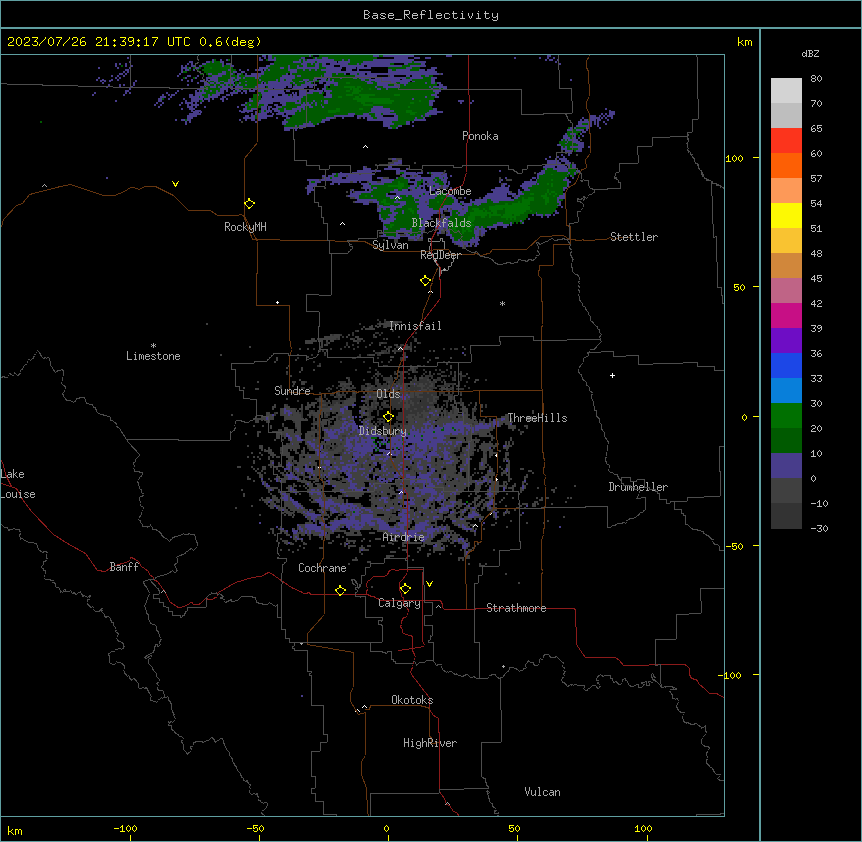Click the Okotoks label
The width and height of the screenshot is (862, 842).
(x=412, y=700)
